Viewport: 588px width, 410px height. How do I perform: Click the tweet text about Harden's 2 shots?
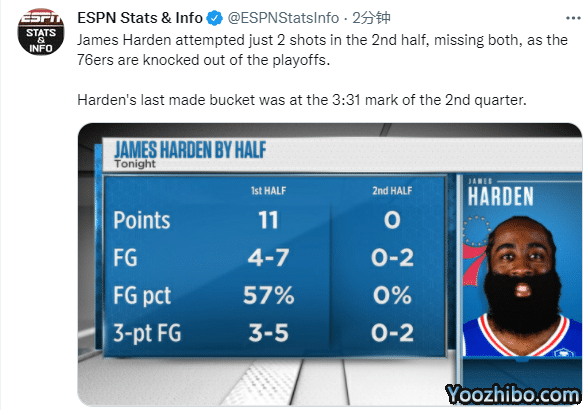tap(322, 50)
